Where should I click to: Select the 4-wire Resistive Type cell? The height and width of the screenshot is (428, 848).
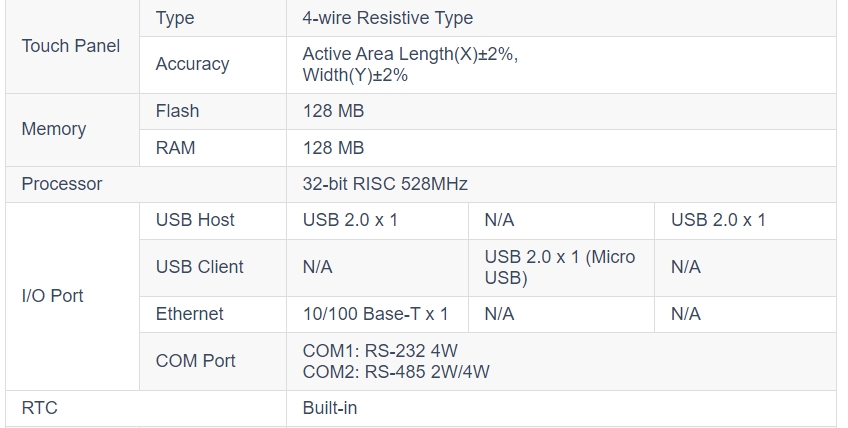[x=561, y=18]
